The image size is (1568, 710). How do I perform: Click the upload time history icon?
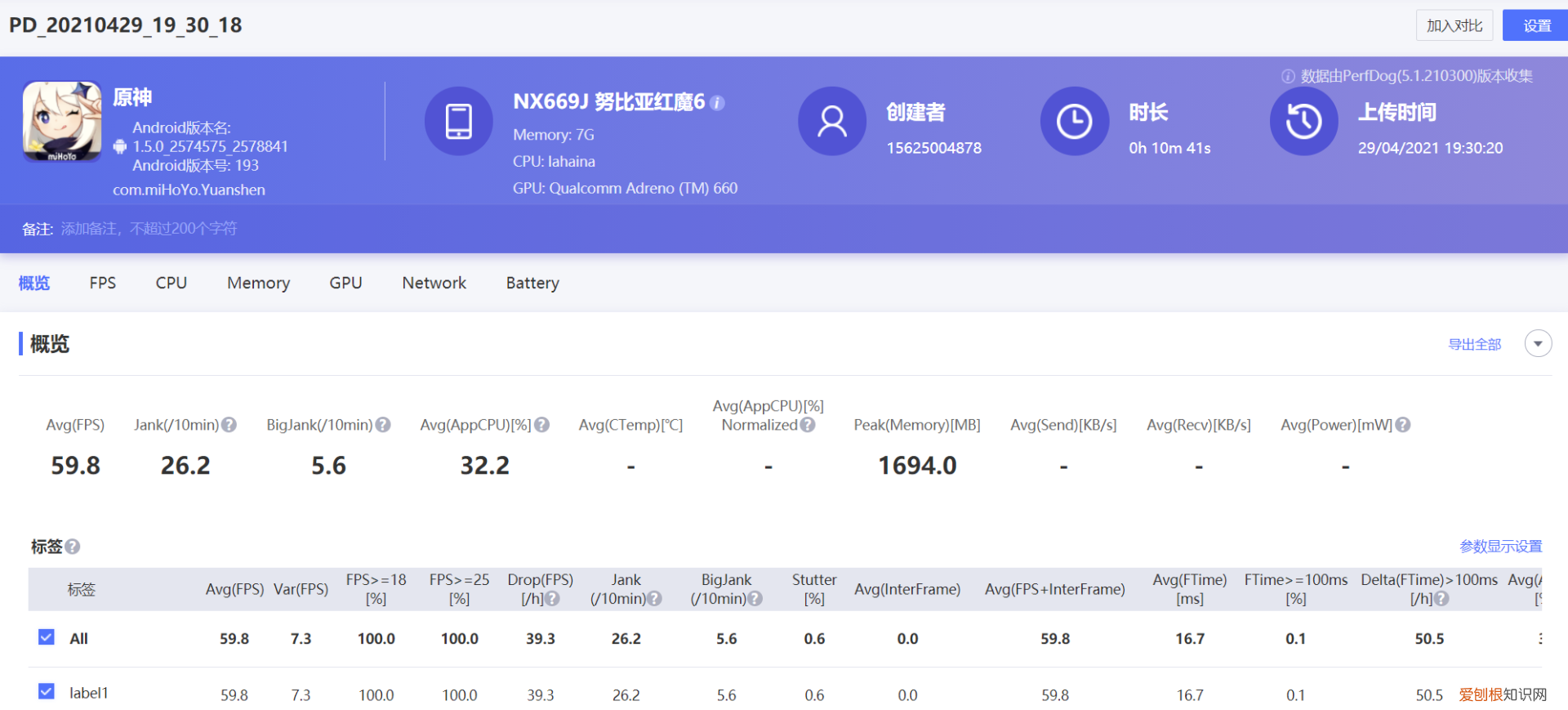(x=1303, y=122)
